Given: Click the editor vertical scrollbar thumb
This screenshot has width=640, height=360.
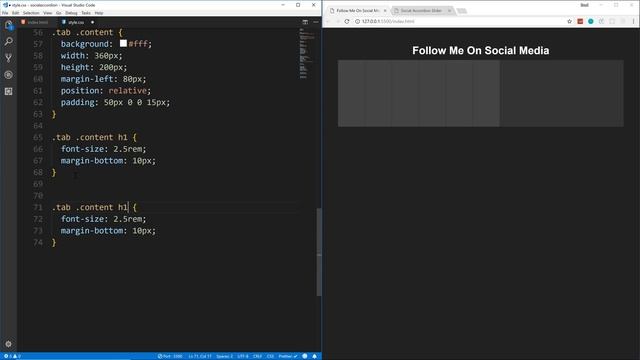Looking at the screenshot, I should click(x=319, y=252).
